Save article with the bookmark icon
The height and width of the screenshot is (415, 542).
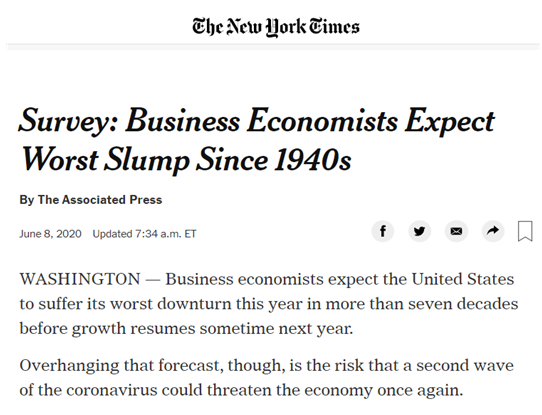pos(525,231)
